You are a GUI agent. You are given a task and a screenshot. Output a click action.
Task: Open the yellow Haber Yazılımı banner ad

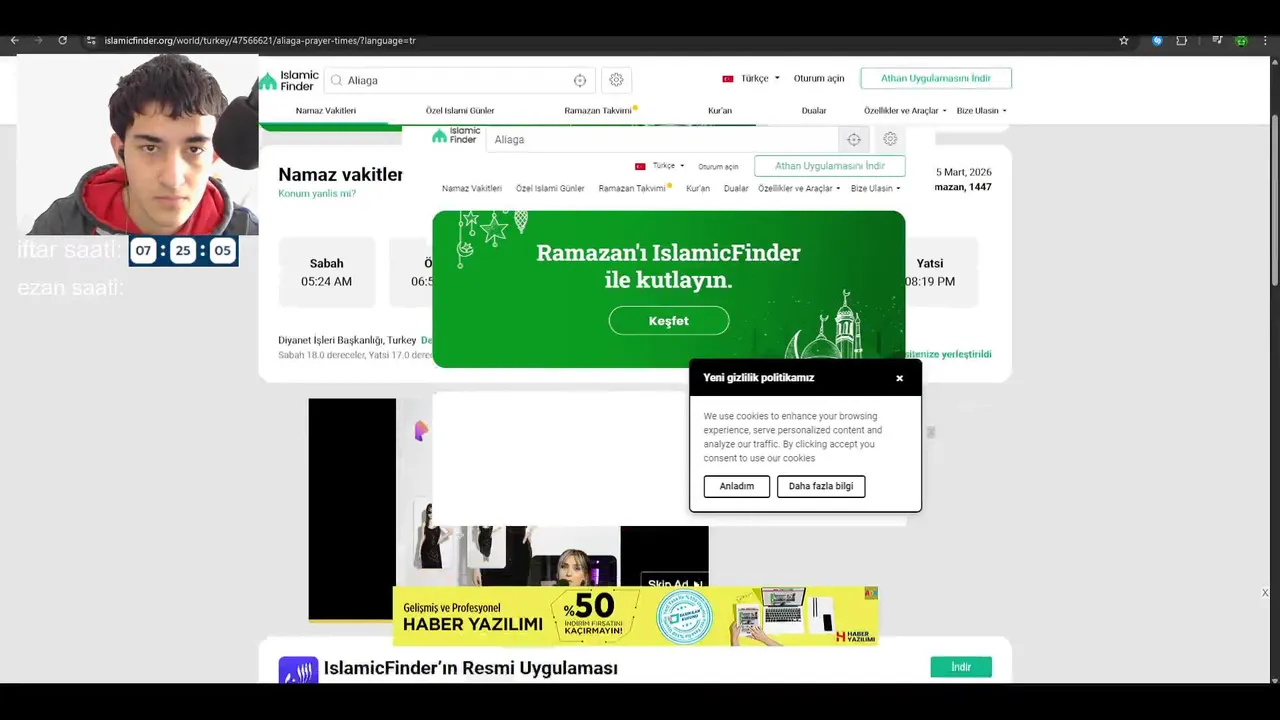coord(635,616)
